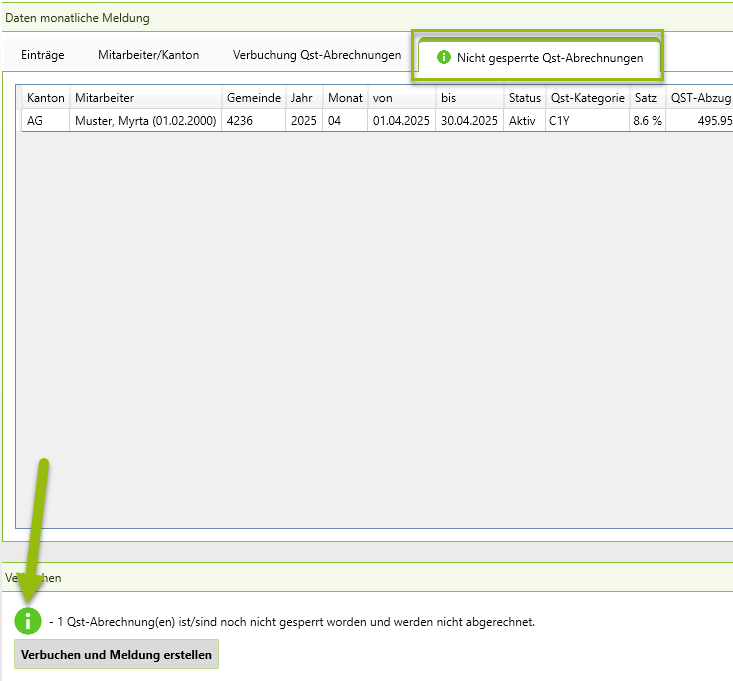Click green info icon beside warning message
The height and width of the screenshot is (681, 733).
28,620
